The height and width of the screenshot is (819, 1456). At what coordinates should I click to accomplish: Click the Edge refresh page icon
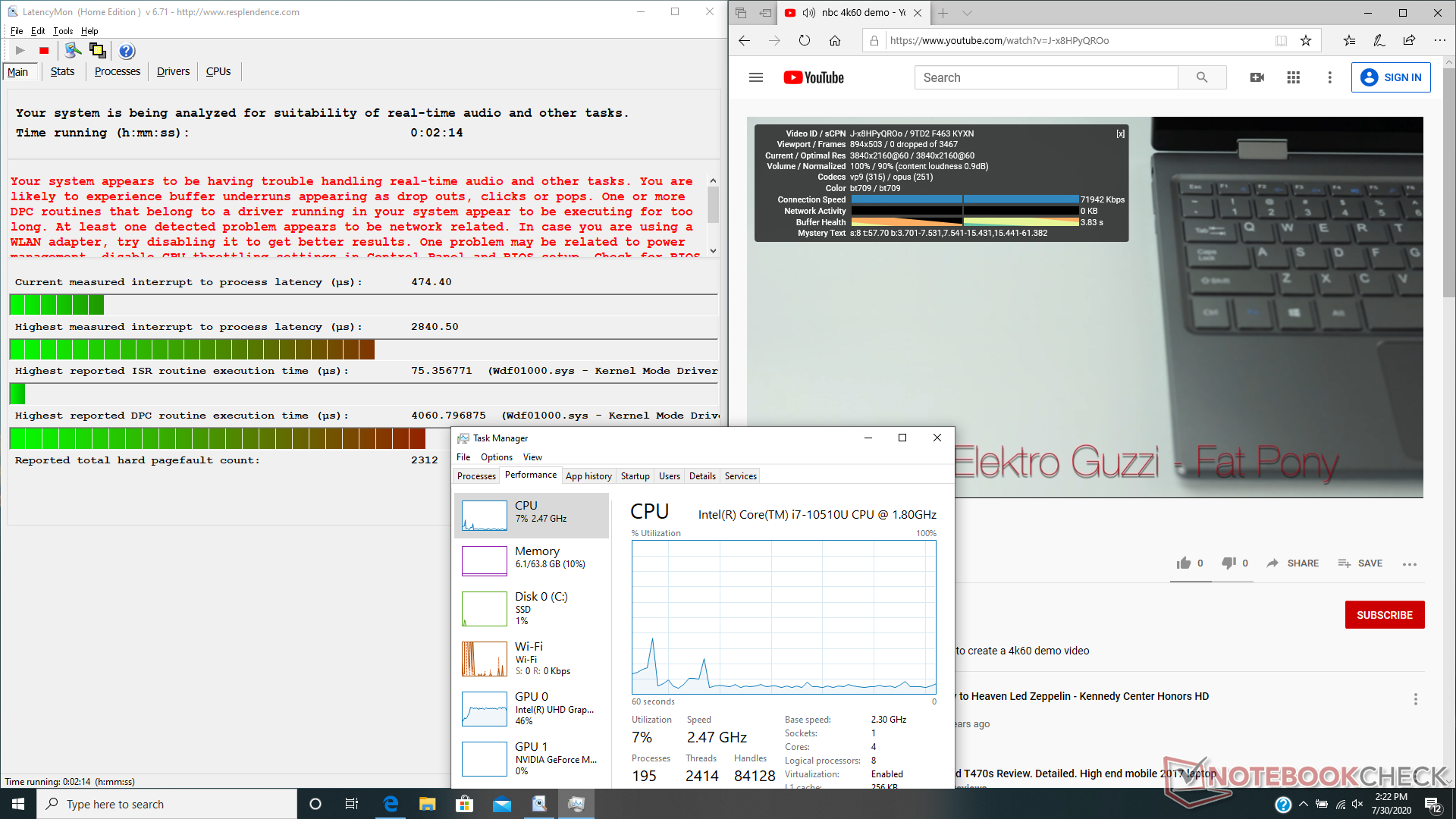(804, 41)
